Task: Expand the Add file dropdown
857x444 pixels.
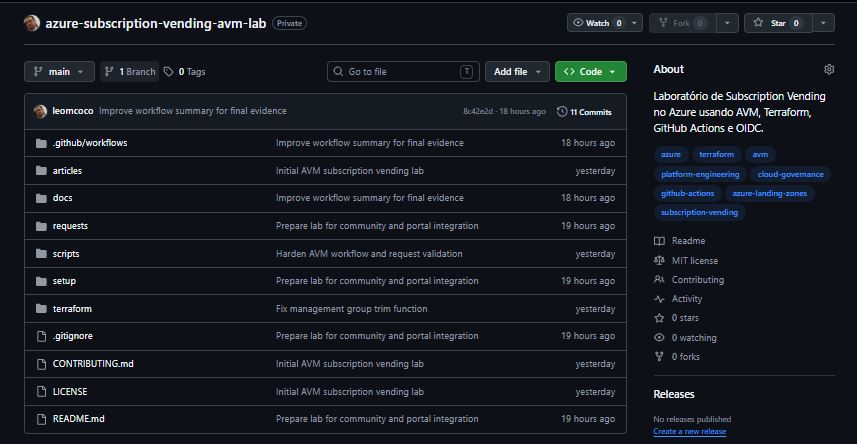Action: tap(517, 72)
